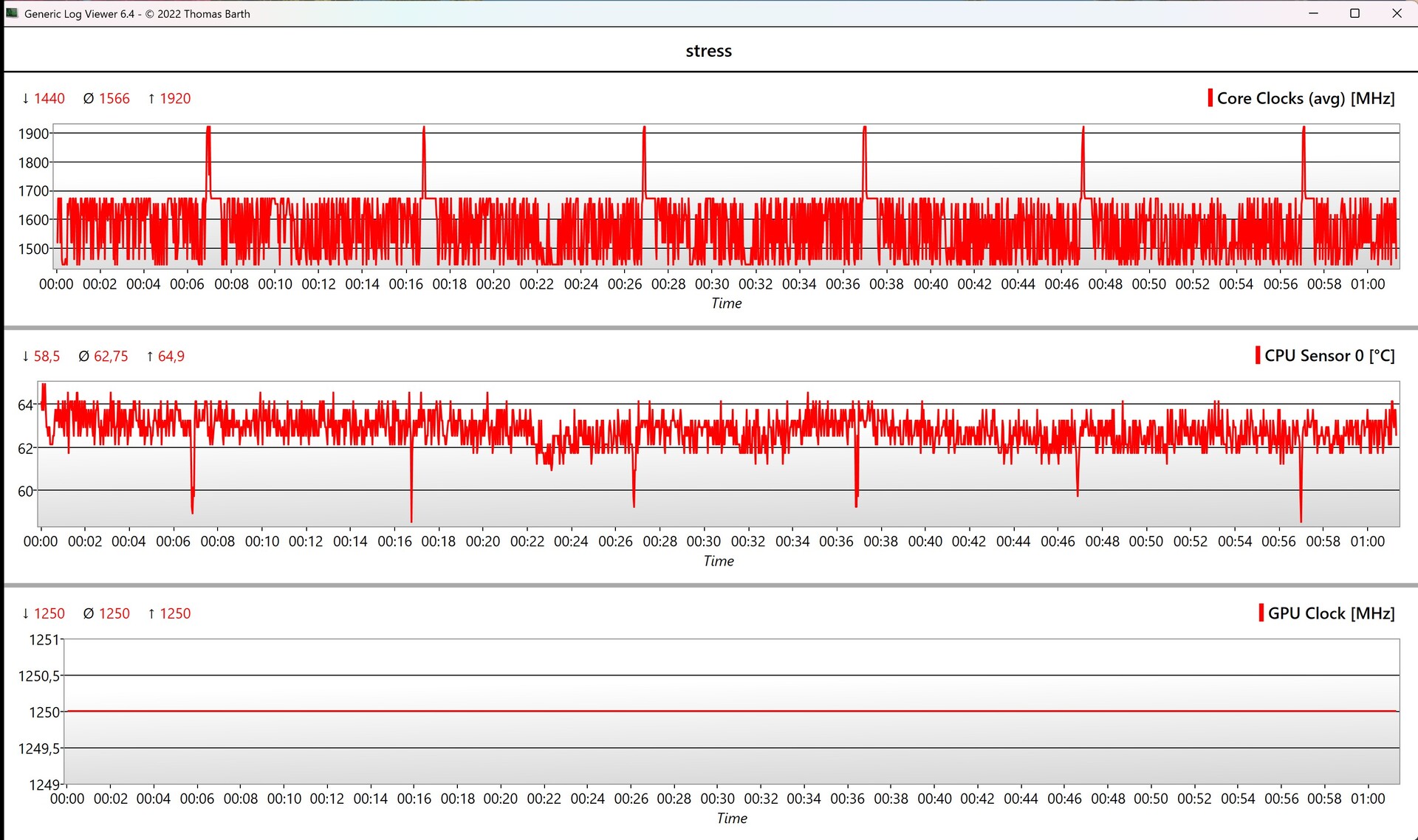Click the first 1920 MHz spike in Core Clocks
The image size is (1418, 840).
point(208,130)
